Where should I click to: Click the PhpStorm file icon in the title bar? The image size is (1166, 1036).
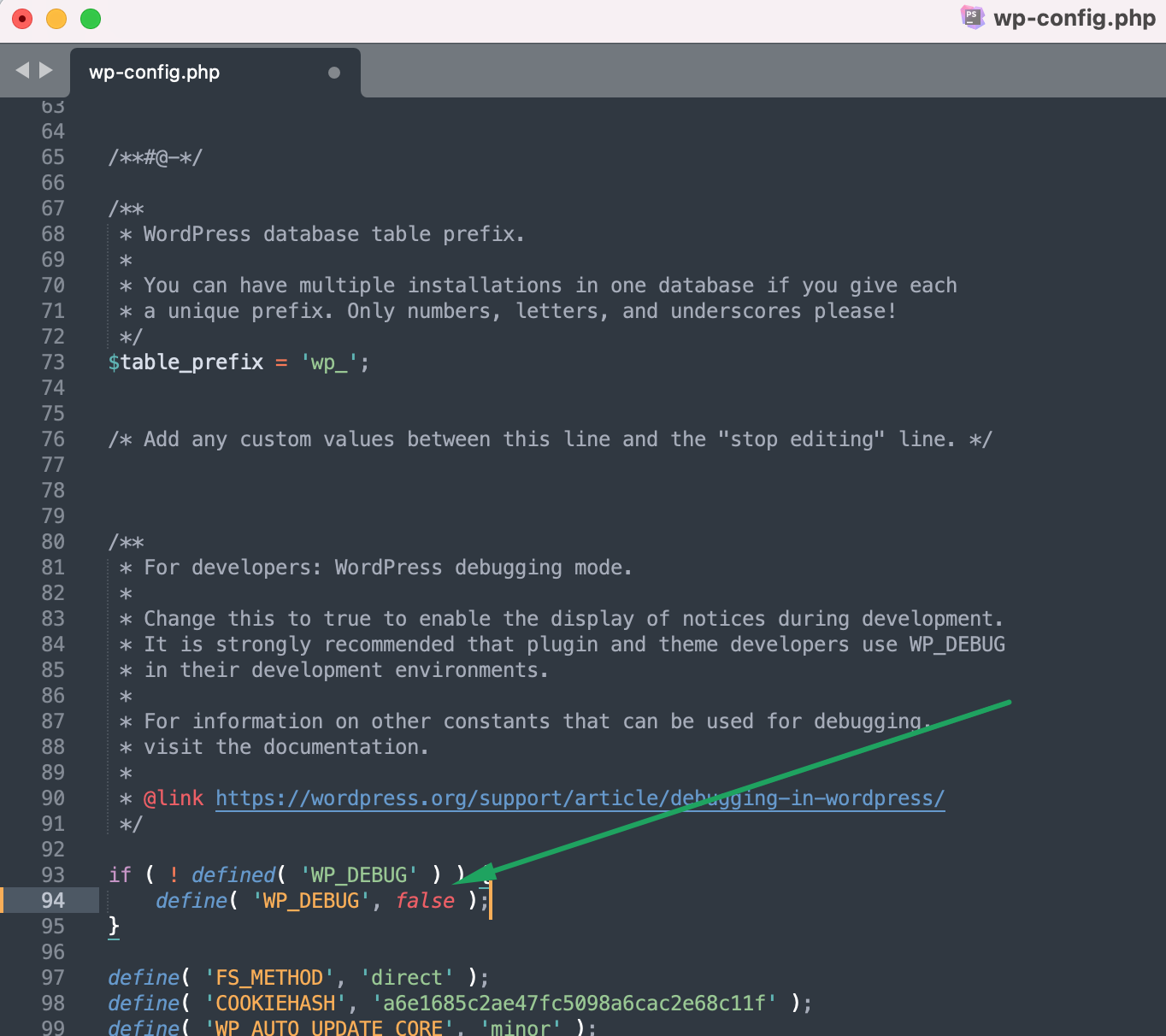click(972, 17)
